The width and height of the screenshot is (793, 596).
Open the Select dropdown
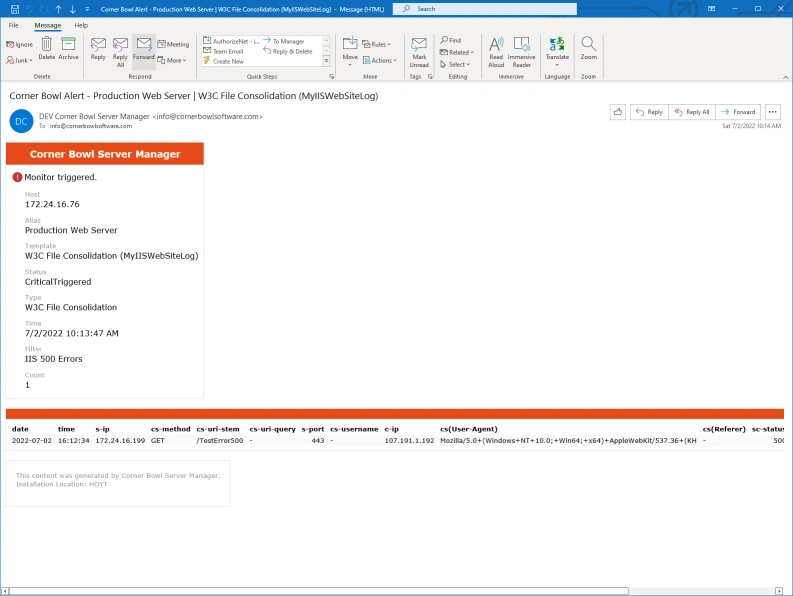[455, 64]
